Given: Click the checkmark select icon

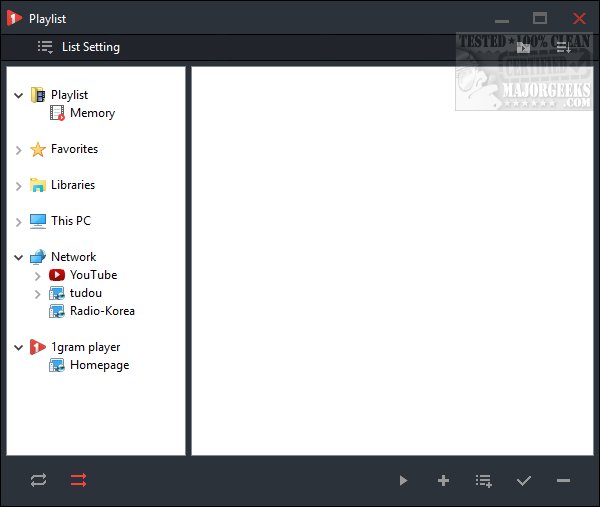Looking at the screenshot, I should [523, 481].
